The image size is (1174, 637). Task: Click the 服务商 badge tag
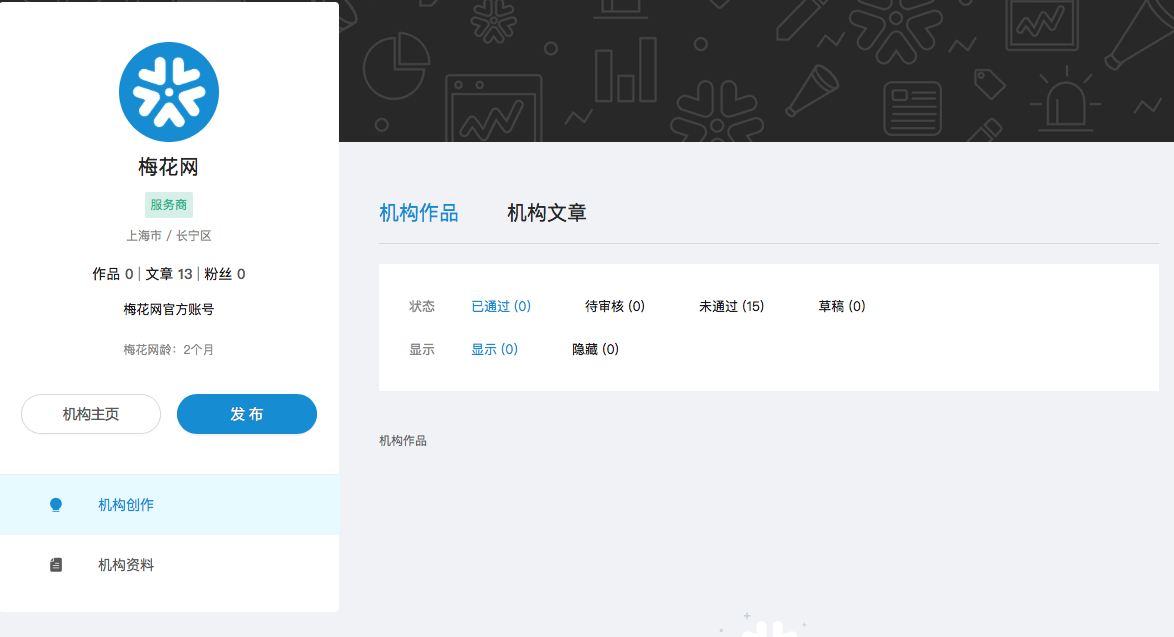(169, 205)
